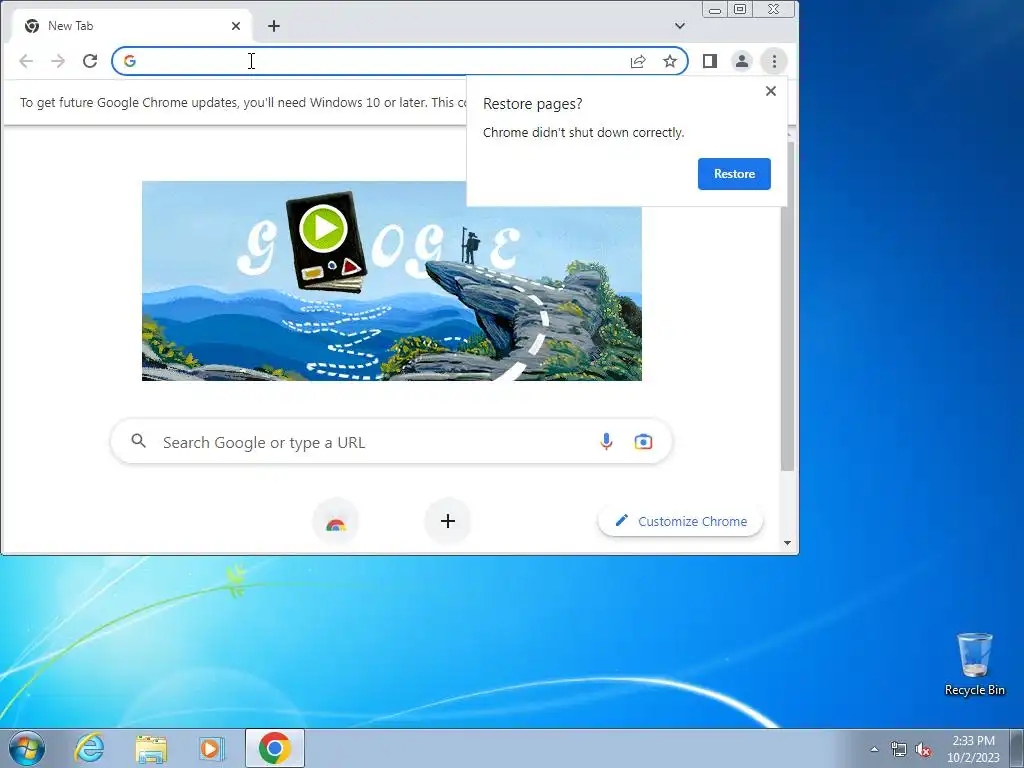The image size is (1024, 768).
Task: Click the Chrome forward arrow
Action: point(58,61)
